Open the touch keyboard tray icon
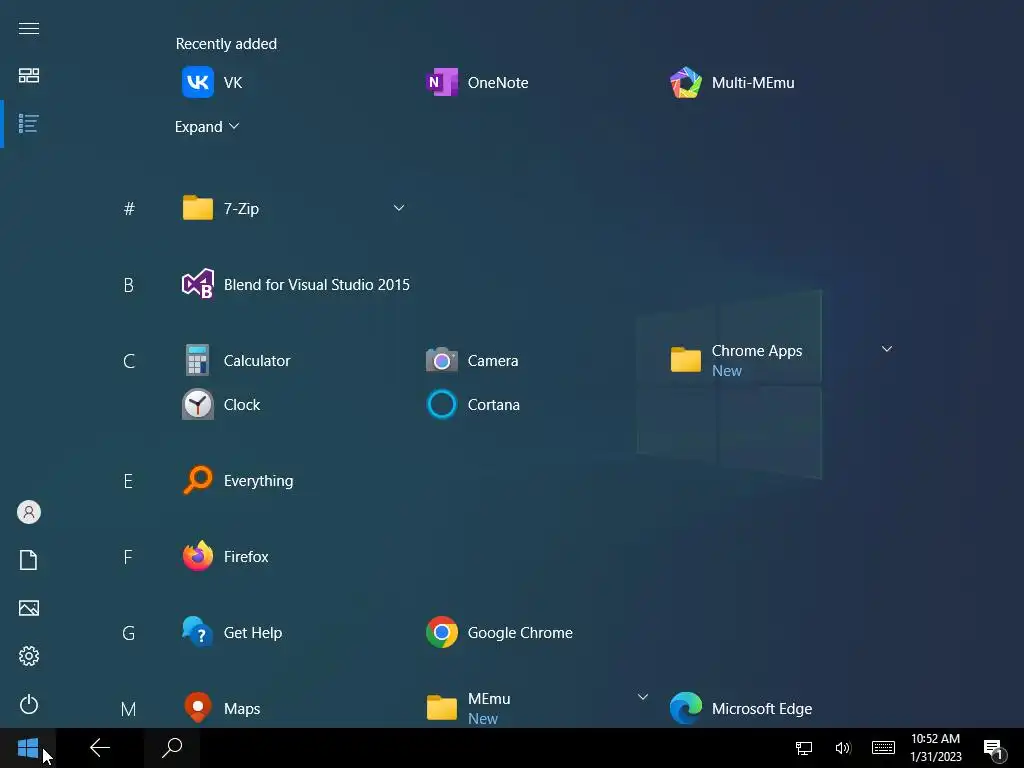 click(883, 748)
